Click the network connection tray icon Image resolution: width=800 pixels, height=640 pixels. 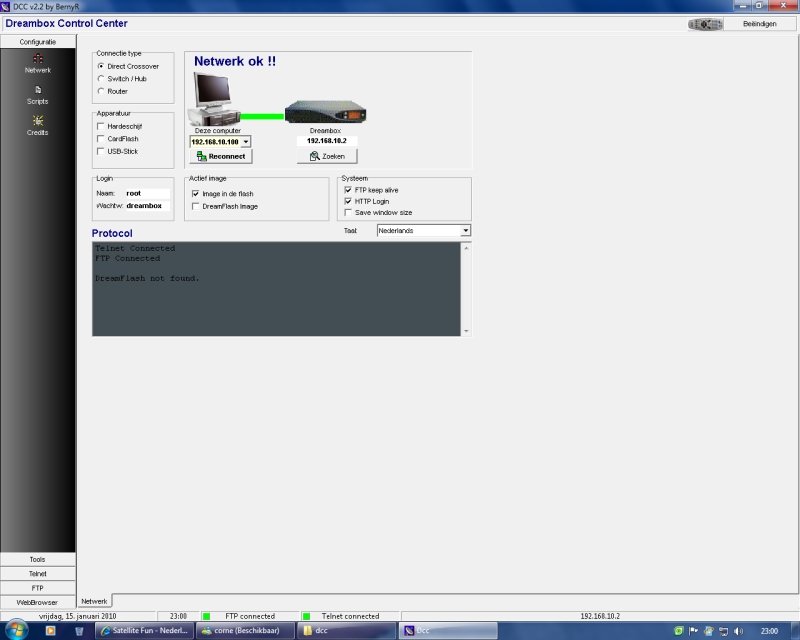723,631
